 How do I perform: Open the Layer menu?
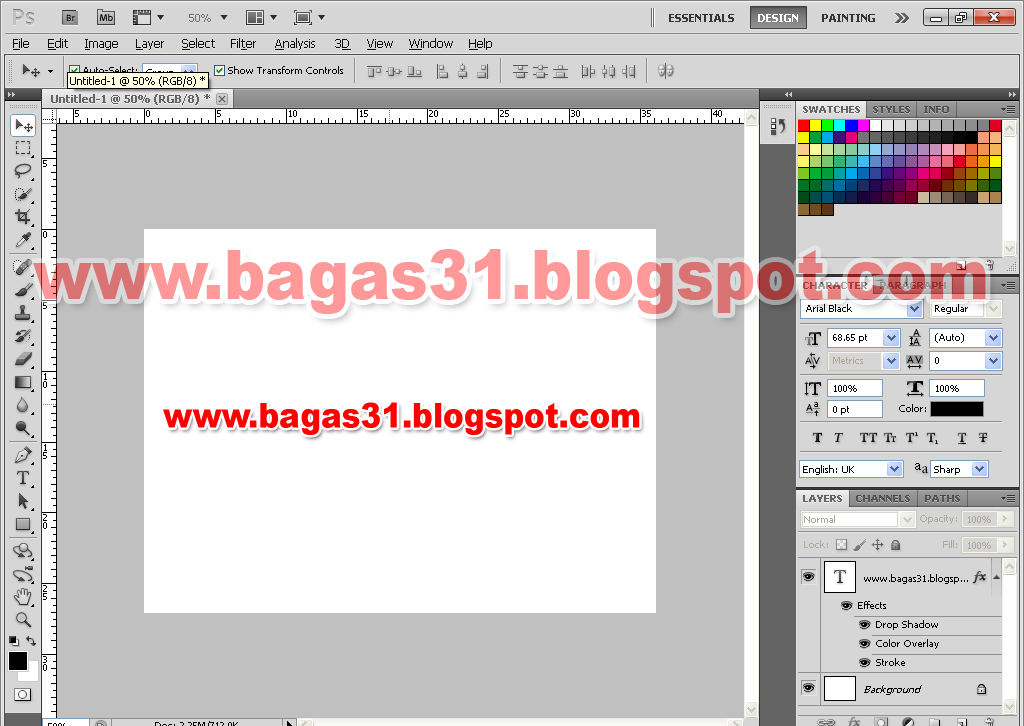click(x=150, y=44)
